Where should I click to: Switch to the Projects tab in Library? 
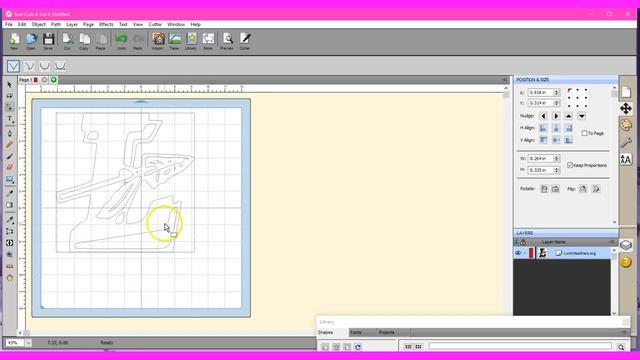coord(387,333)
